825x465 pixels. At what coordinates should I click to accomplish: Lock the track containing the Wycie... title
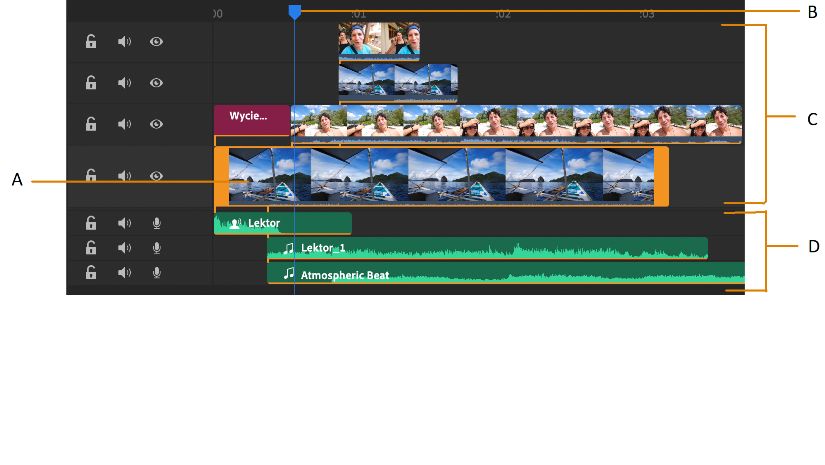[91, 124]
